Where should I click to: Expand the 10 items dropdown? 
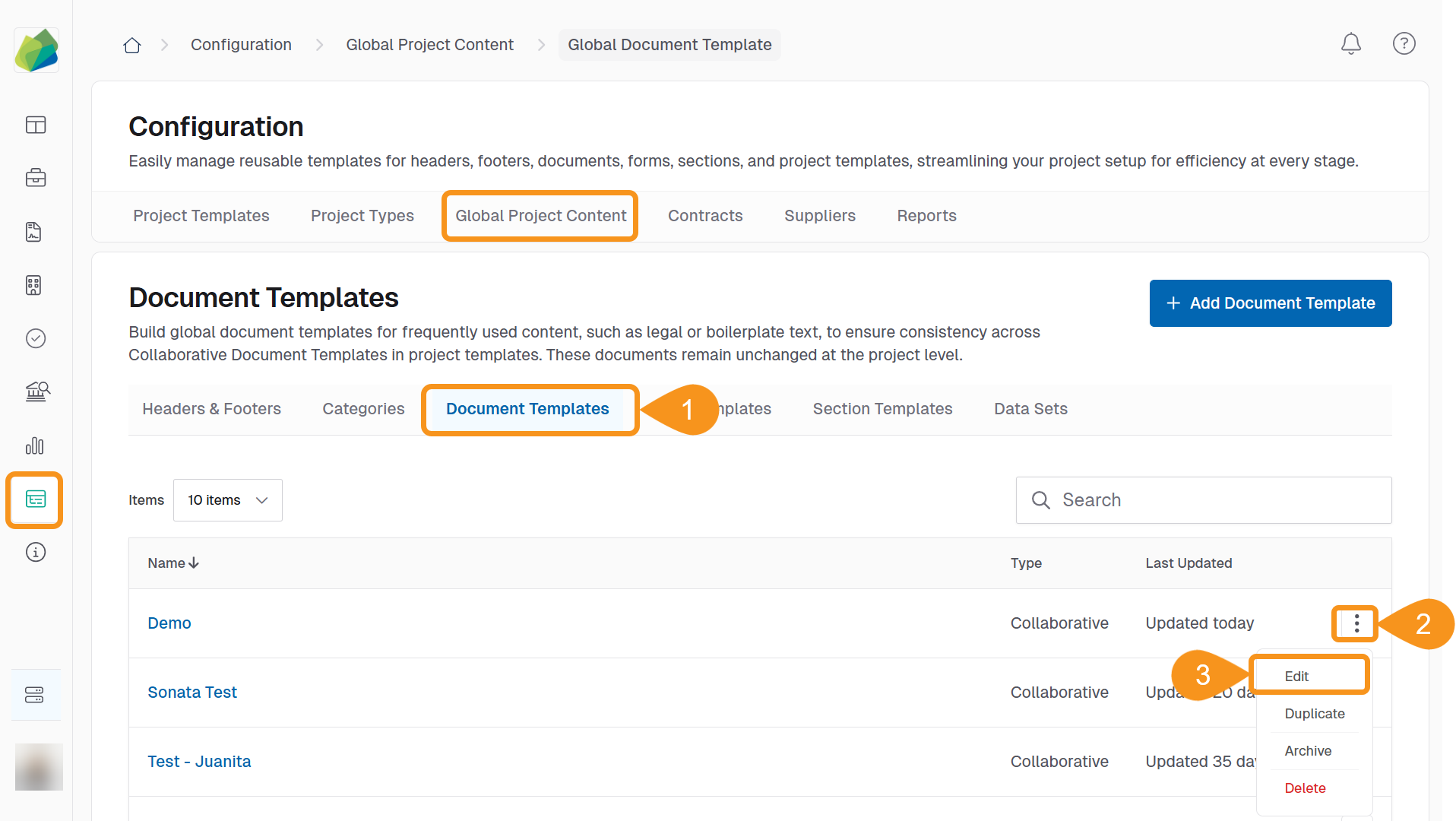(x=227, y=500)
